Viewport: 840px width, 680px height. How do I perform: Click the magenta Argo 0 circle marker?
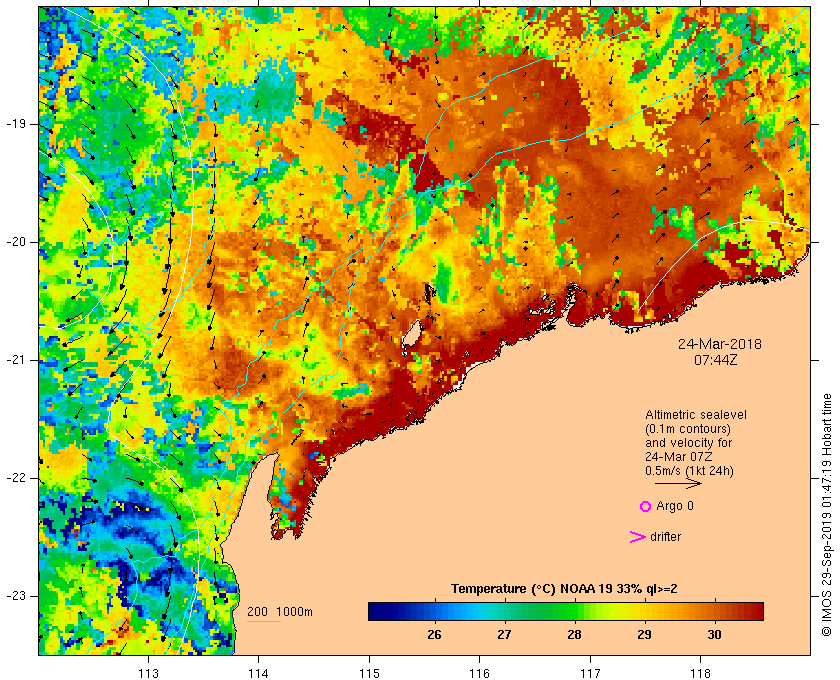[x=645, y=506]
